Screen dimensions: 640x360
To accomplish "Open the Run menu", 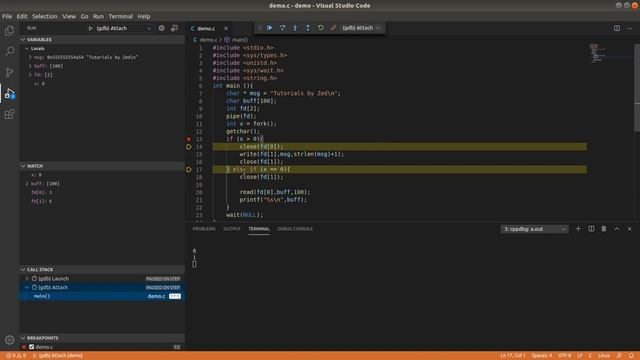I will 98,16.
